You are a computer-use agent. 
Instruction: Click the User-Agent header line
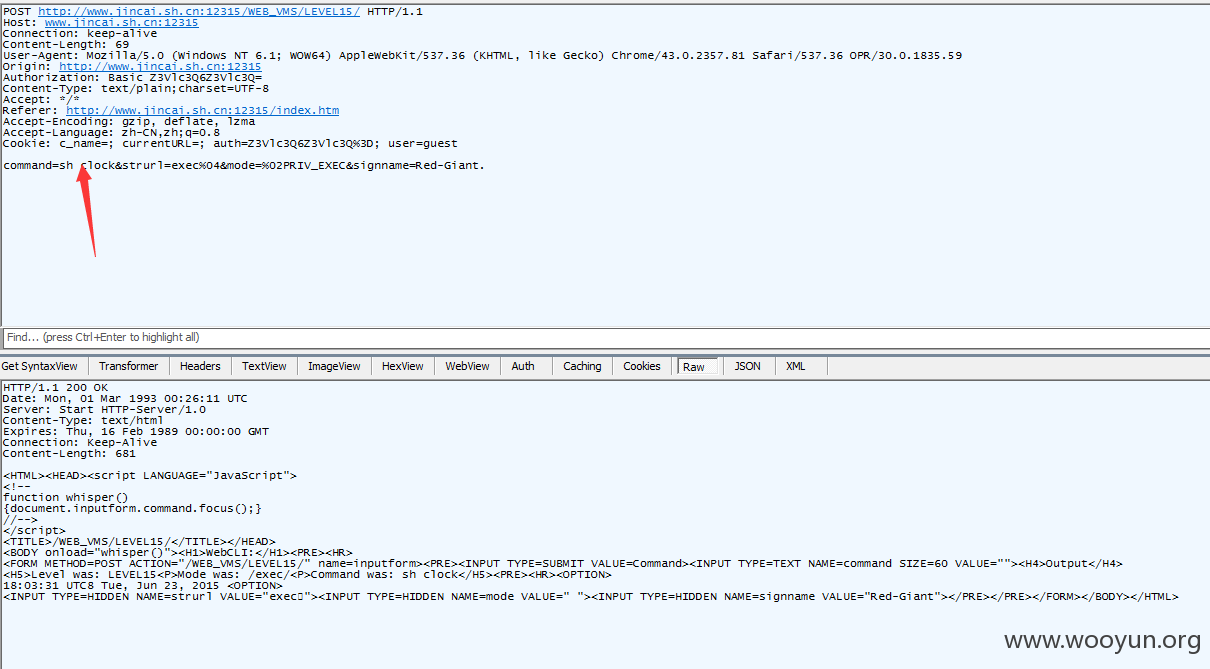482,55
